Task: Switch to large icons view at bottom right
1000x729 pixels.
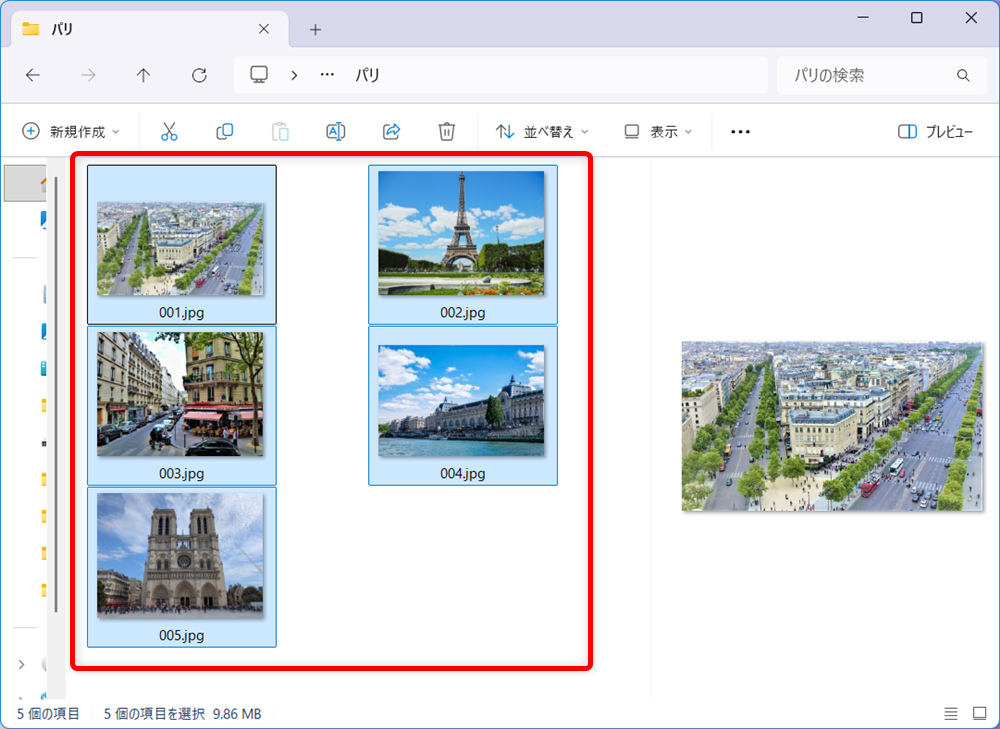Action: coord(977,713)
